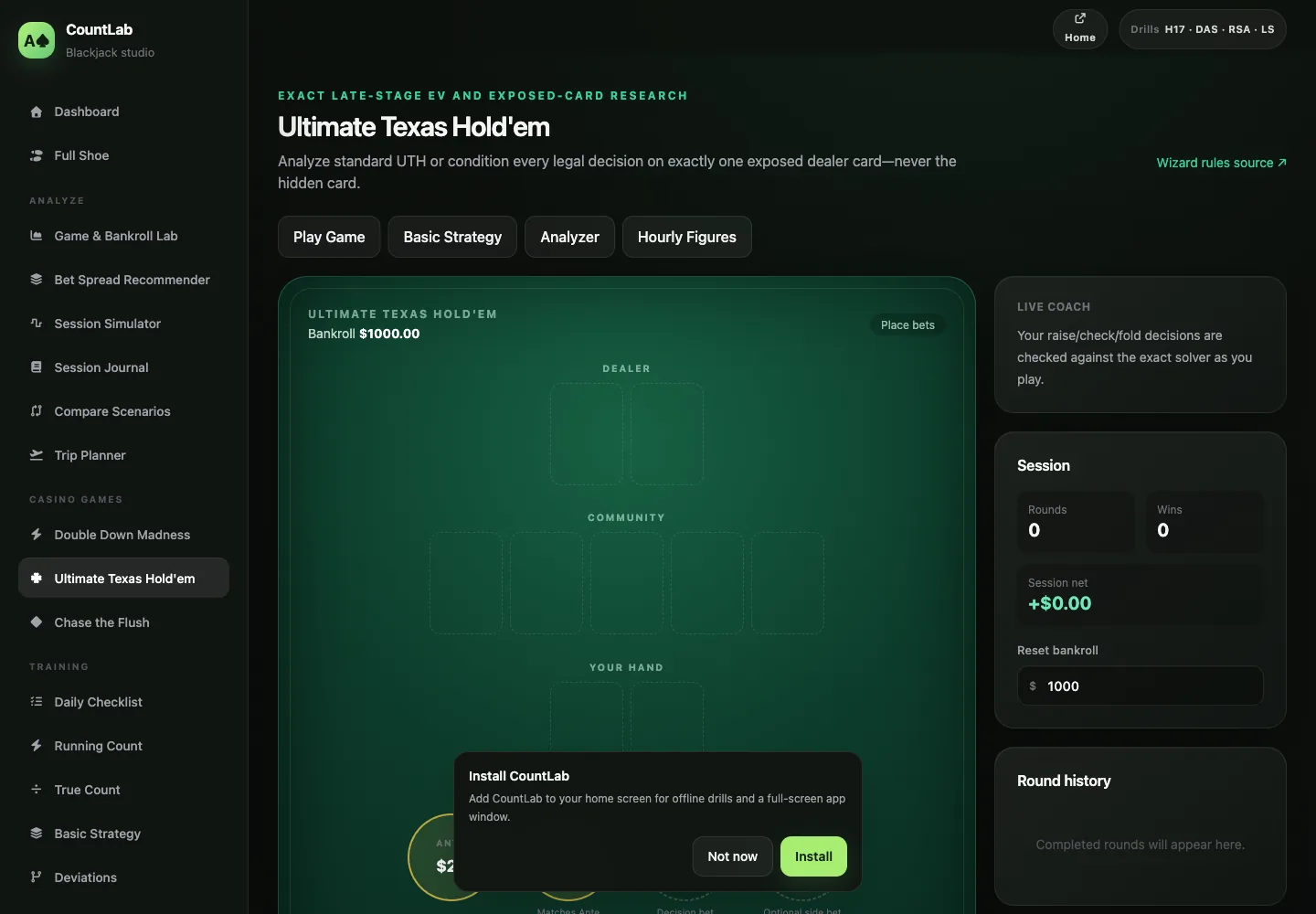Open Dashboard from the sidebar
This screenshot has height=914, width=1316.
(123, 112)
